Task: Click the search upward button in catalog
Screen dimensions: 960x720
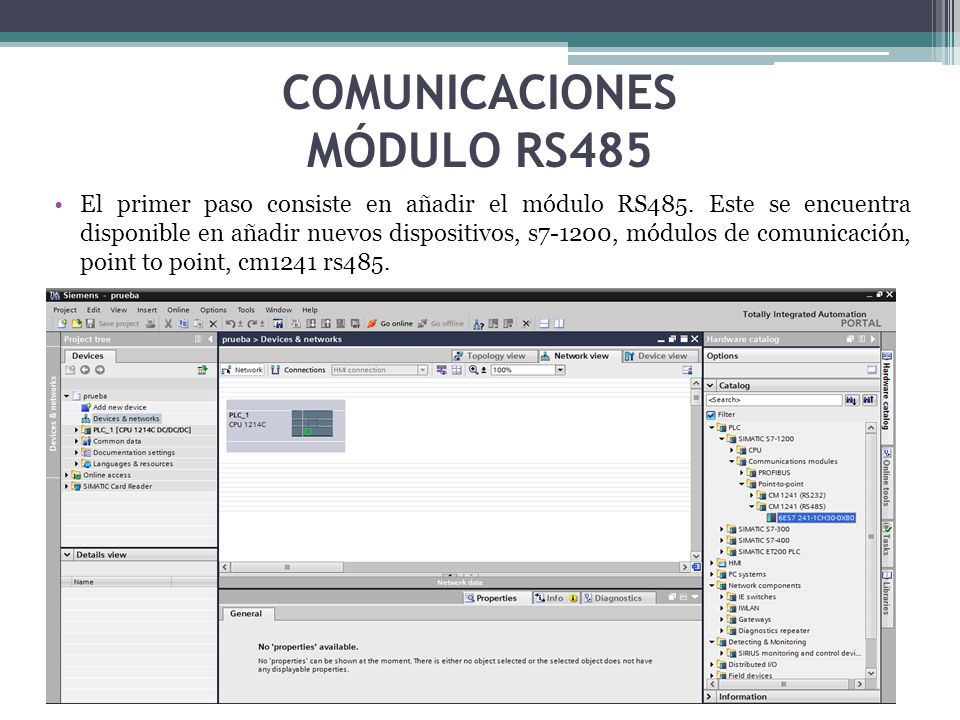Action: click(x=869, y=400)
